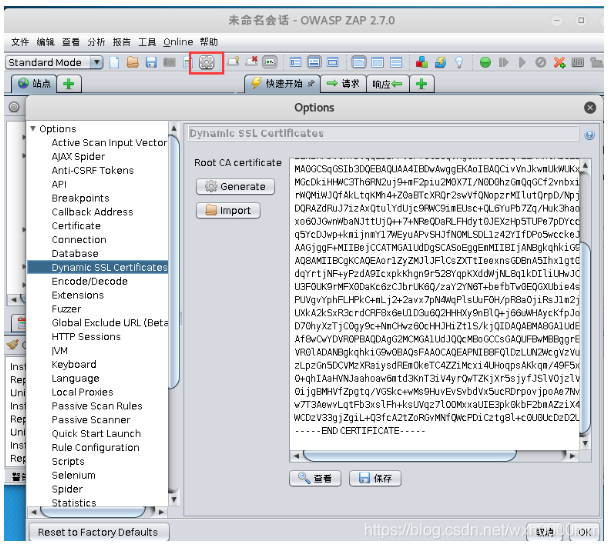Switch to the 响应 tab
The image size is (610, 549).
[387, 84]
